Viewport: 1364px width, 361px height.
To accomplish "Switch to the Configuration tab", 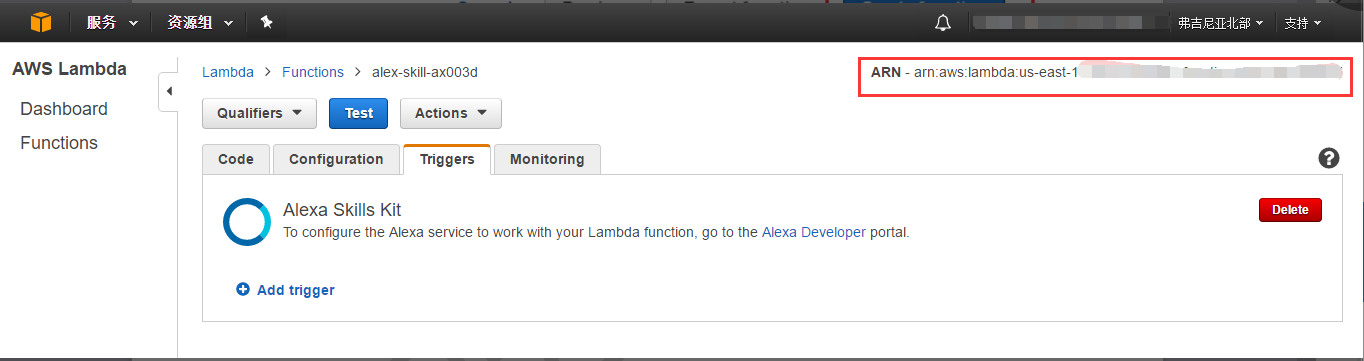I will coord(336,160).
